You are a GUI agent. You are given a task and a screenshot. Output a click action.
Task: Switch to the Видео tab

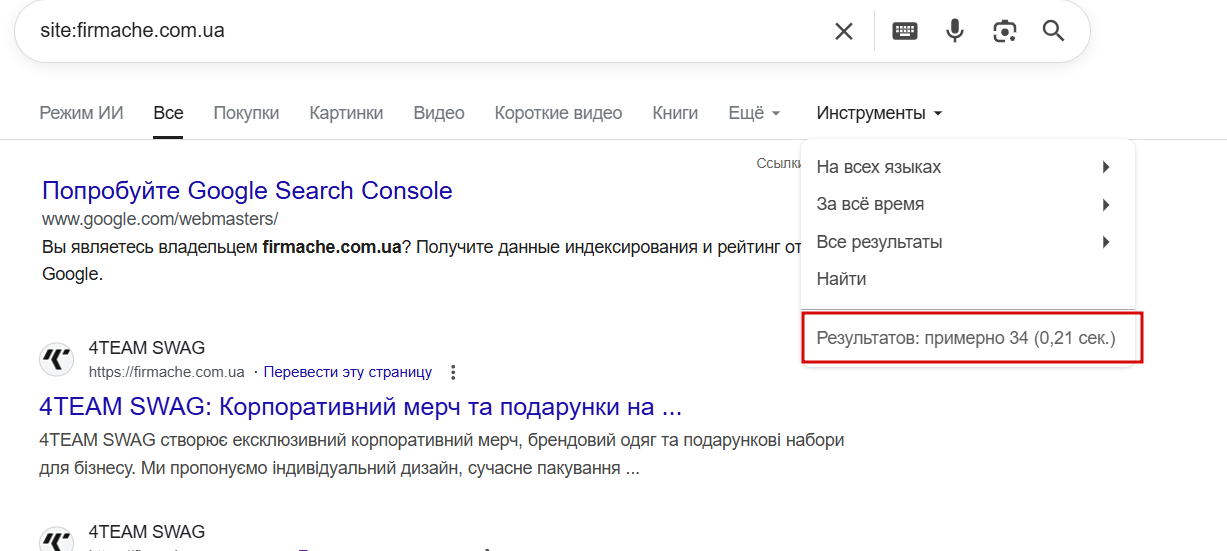click(x=439, y=113)
